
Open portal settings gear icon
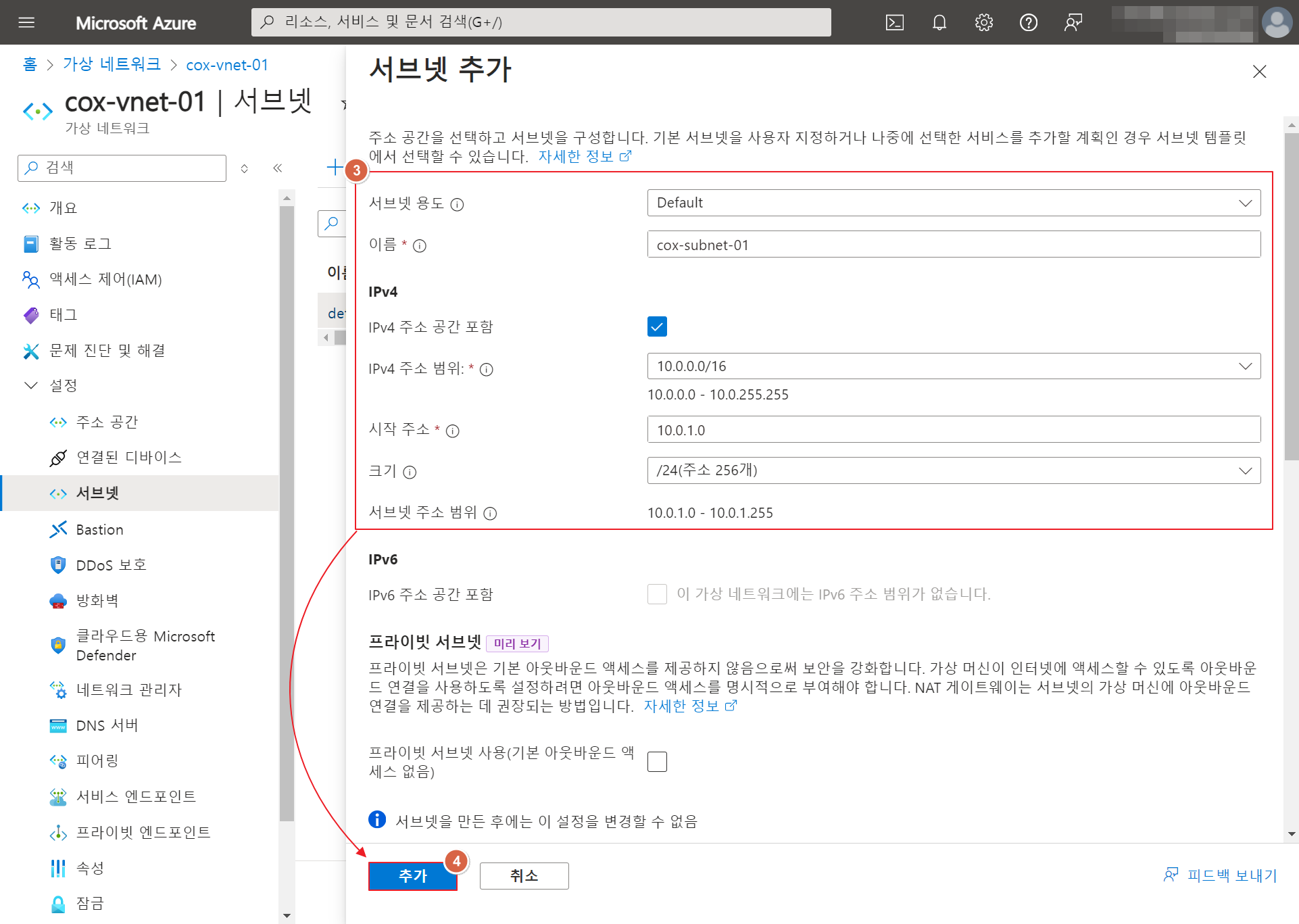tap(983, 22)
